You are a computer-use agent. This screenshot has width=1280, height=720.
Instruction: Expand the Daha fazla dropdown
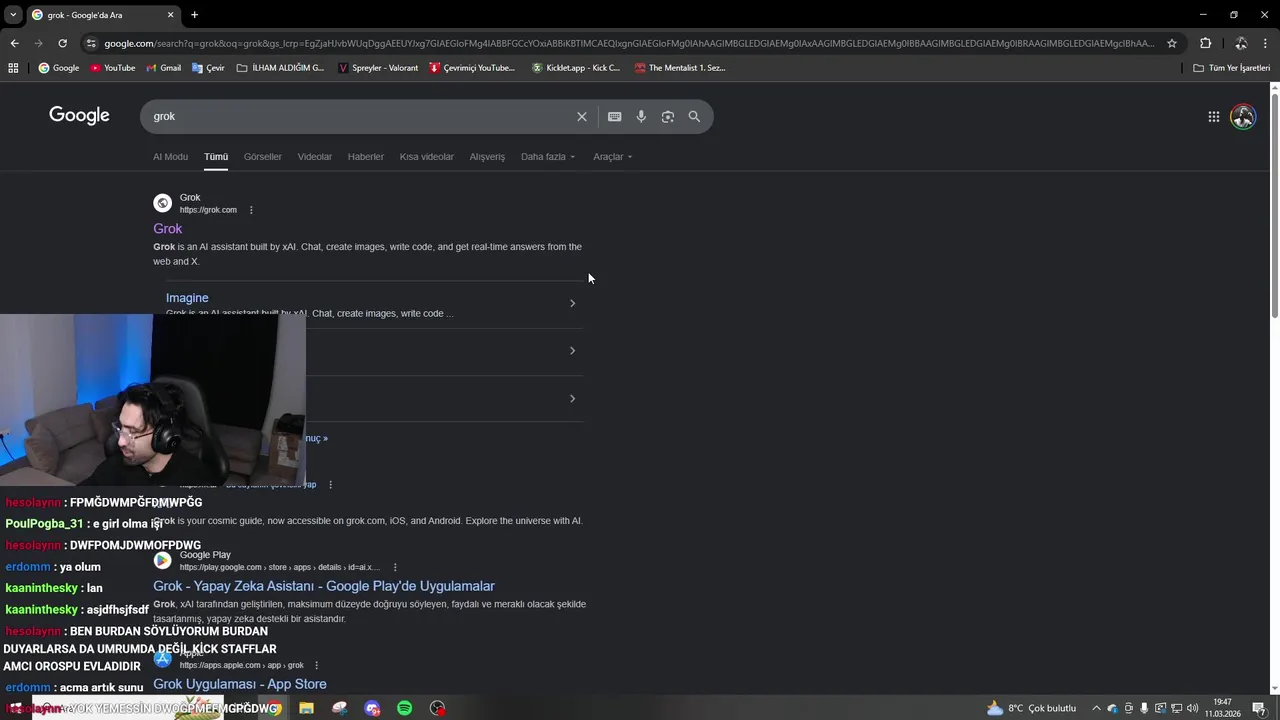click(x=548, y=157)
